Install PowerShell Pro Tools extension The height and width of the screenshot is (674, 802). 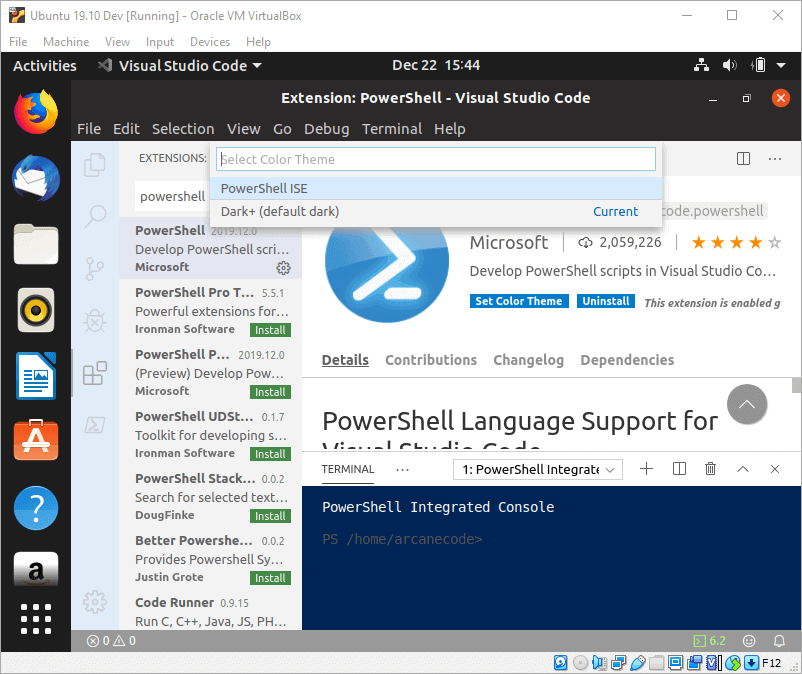[271, 330]
